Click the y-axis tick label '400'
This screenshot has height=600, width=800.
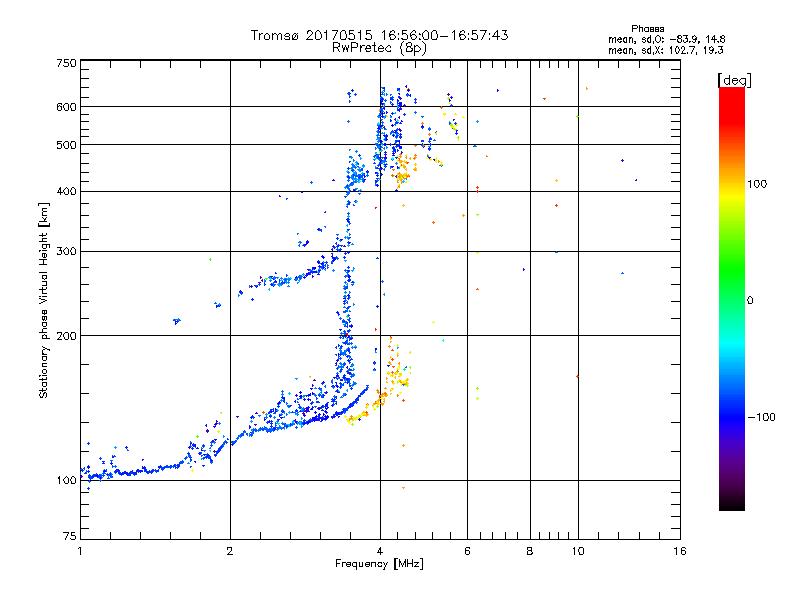pyautogui.click(x=66, y=192)
